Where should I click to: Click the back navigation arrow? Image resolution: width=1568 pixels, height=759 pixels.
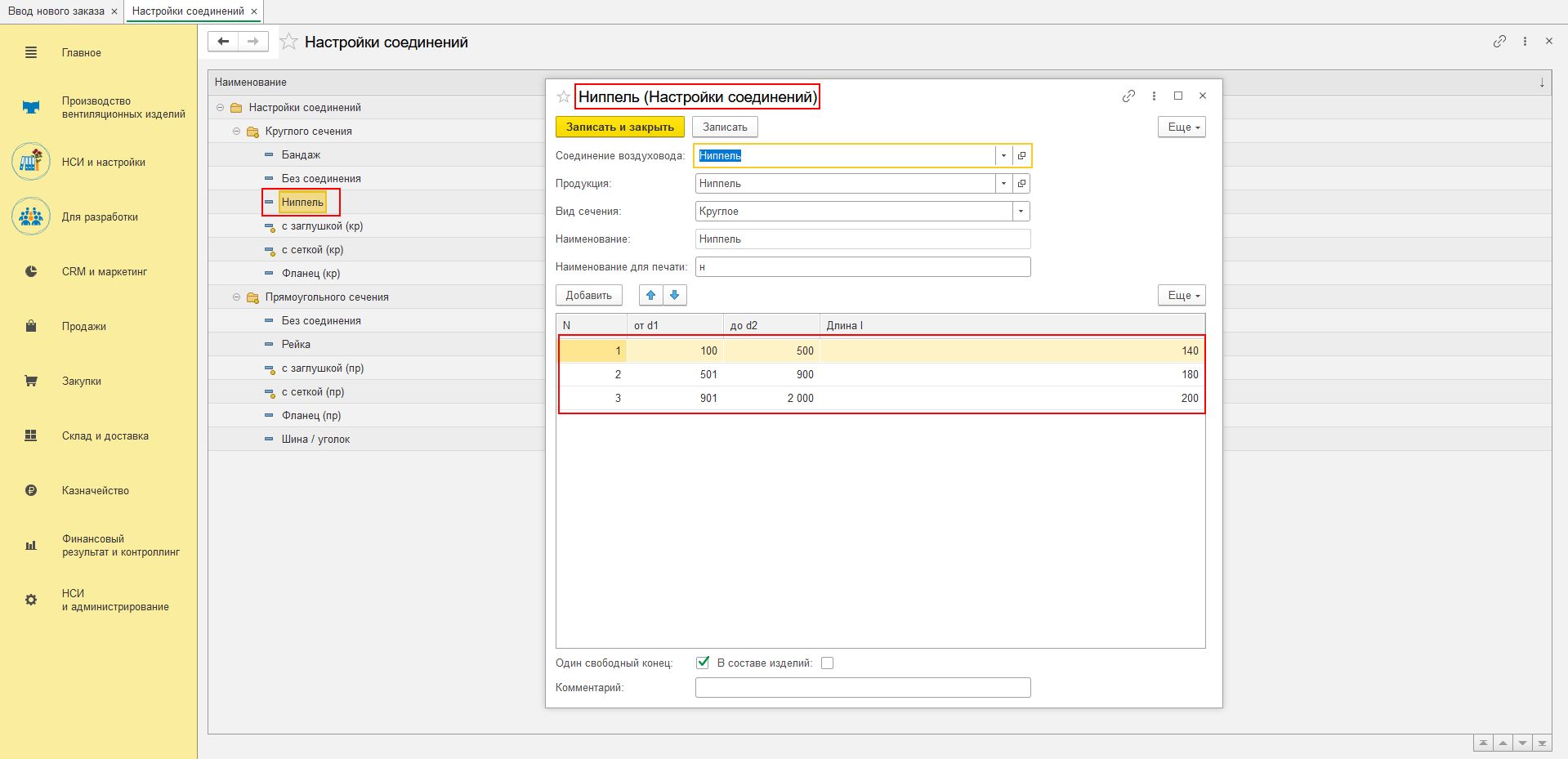pos(223,42)
